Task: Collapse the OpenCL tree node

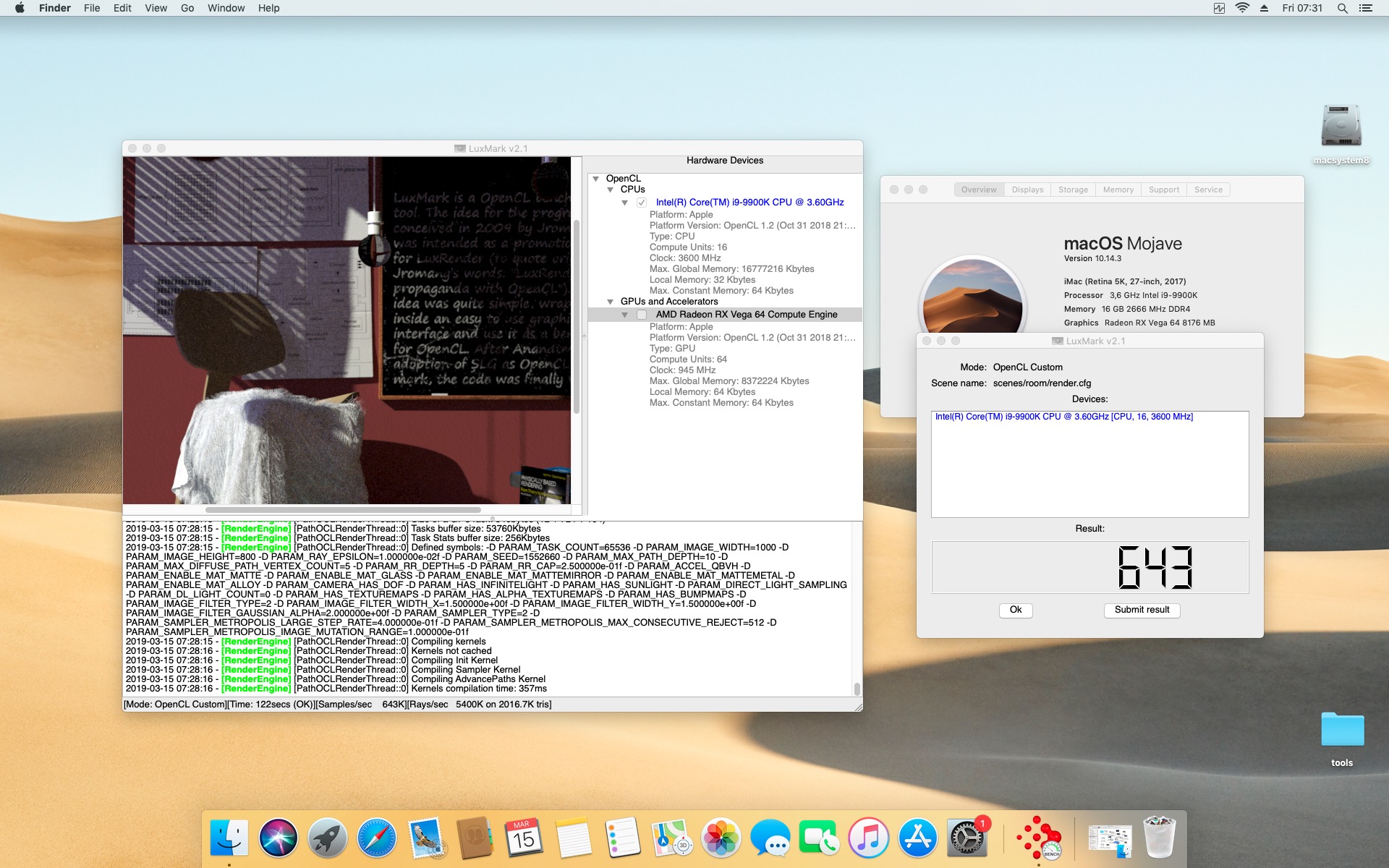Action: 596,179
